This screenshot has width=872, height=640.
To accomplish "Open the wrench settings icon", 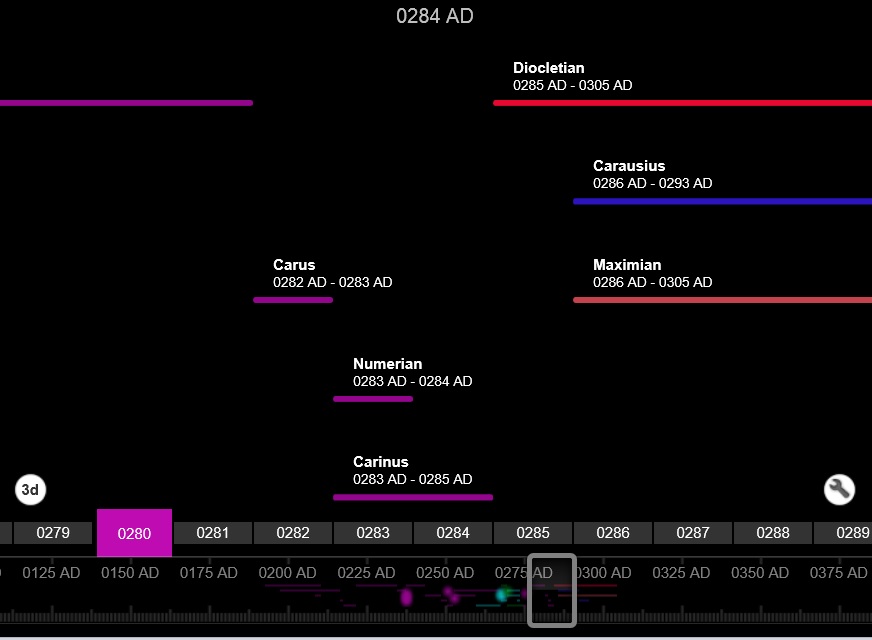I will click(x=839, y=489).
